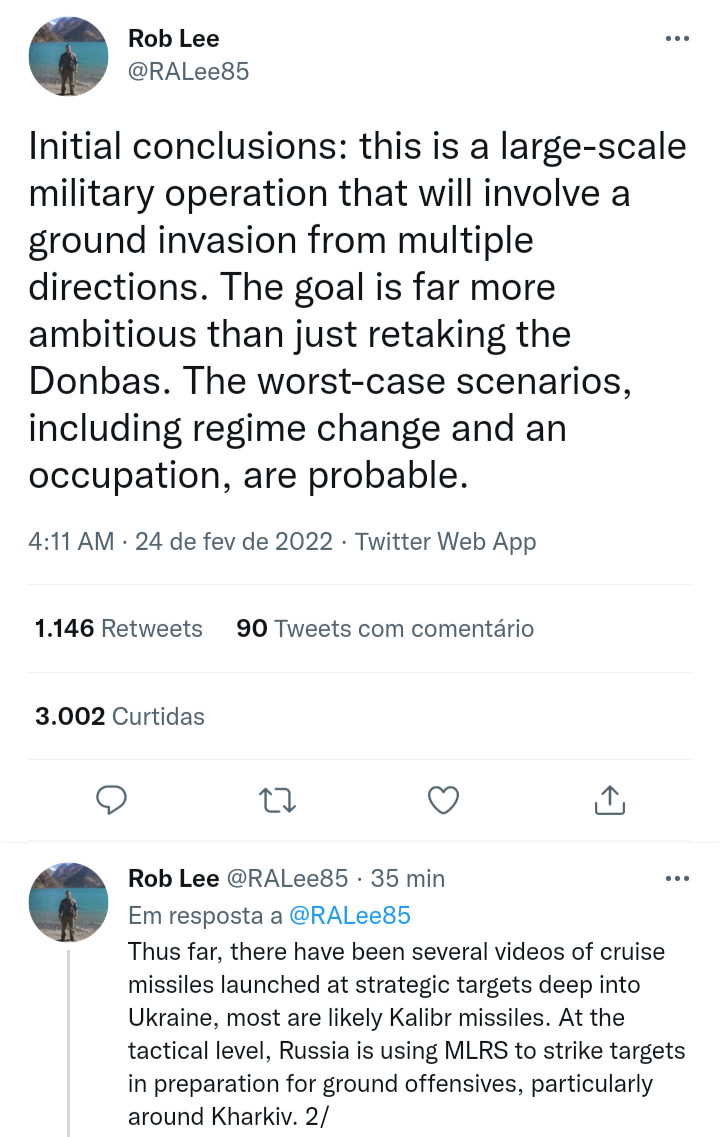Click the Rob Lee name in header

[174, 39]
